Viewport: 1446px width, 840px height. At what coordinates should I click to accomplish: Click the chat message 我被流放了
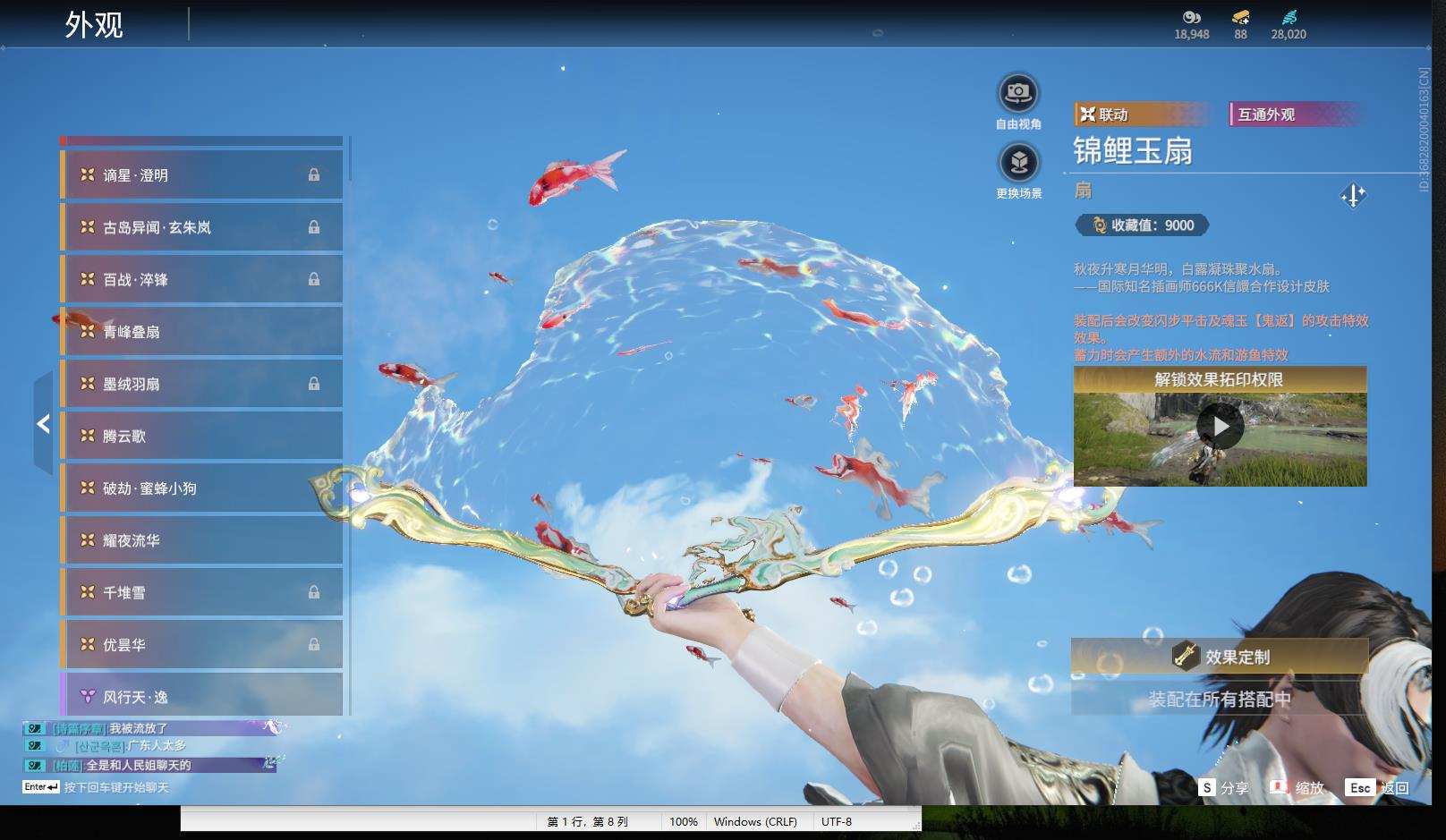pos(139,728)
